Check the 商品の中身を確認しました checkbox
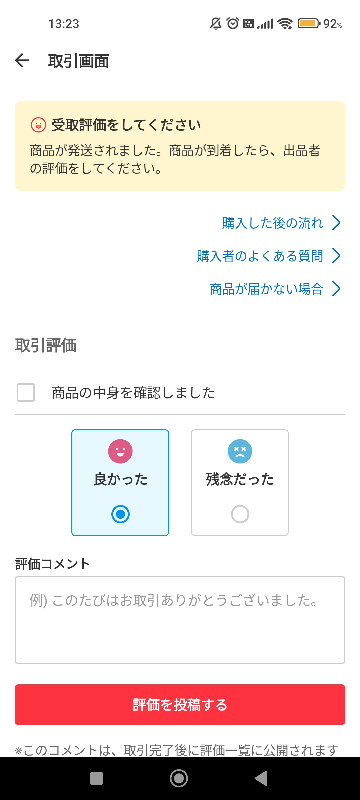360x800 pixels. [x=25, y=393]
